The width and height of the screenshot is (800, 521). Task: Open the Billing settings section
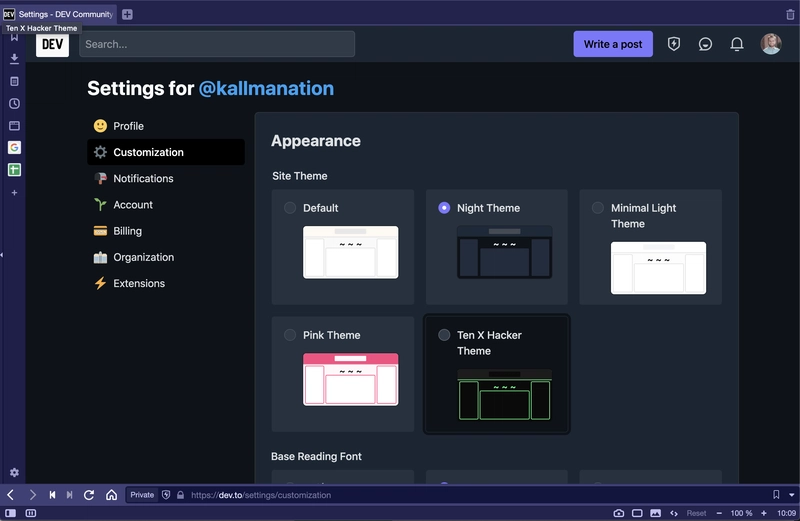[x=166, y=231]
